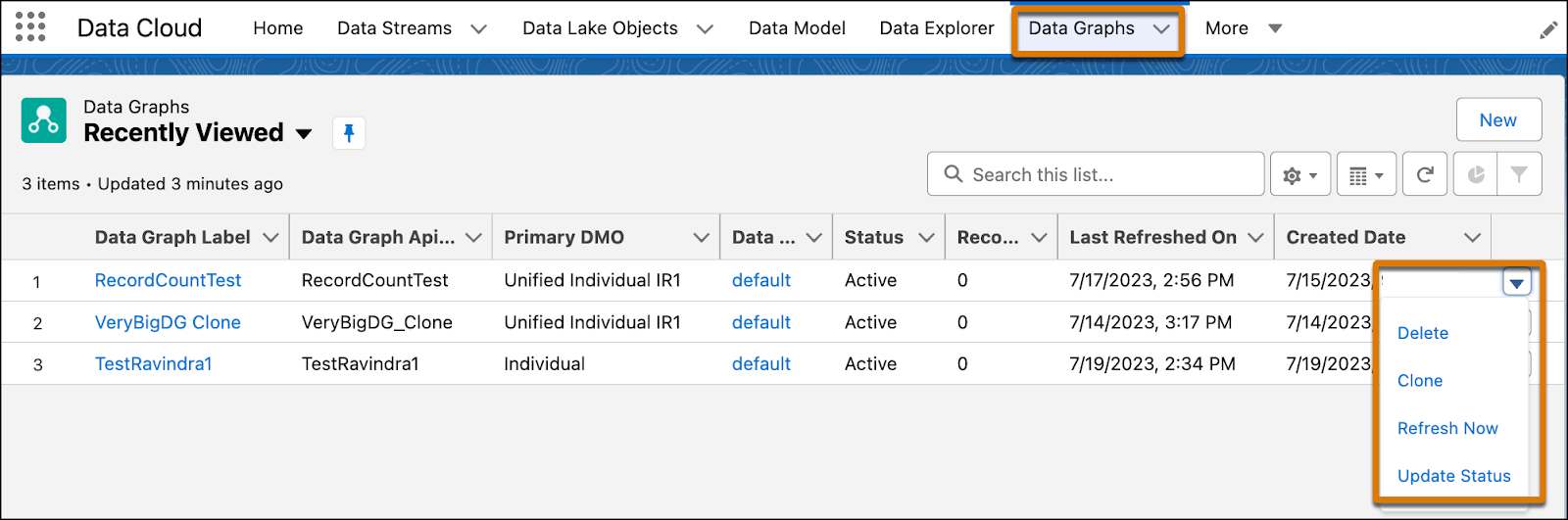Pin the Recently Viewed list
The width and height of the screenshot is (1568, 520).
(349, 132)
